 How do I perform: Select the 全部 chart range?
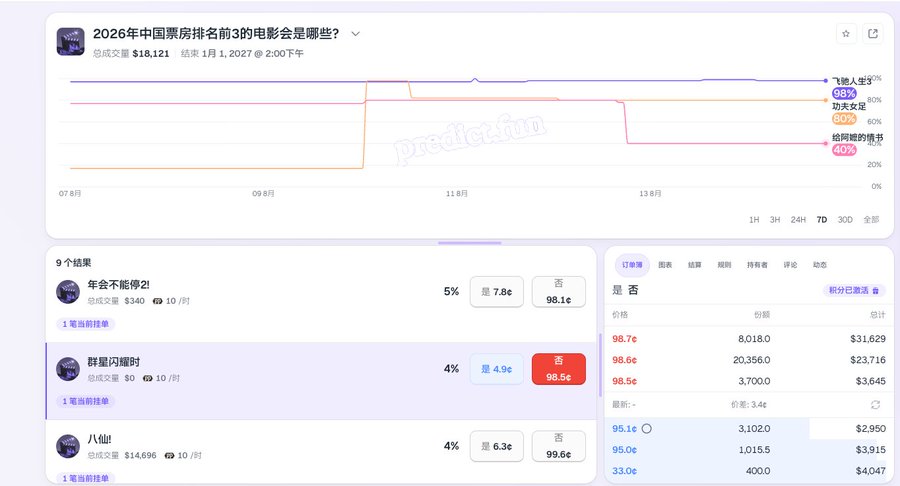tap(871, 220)
